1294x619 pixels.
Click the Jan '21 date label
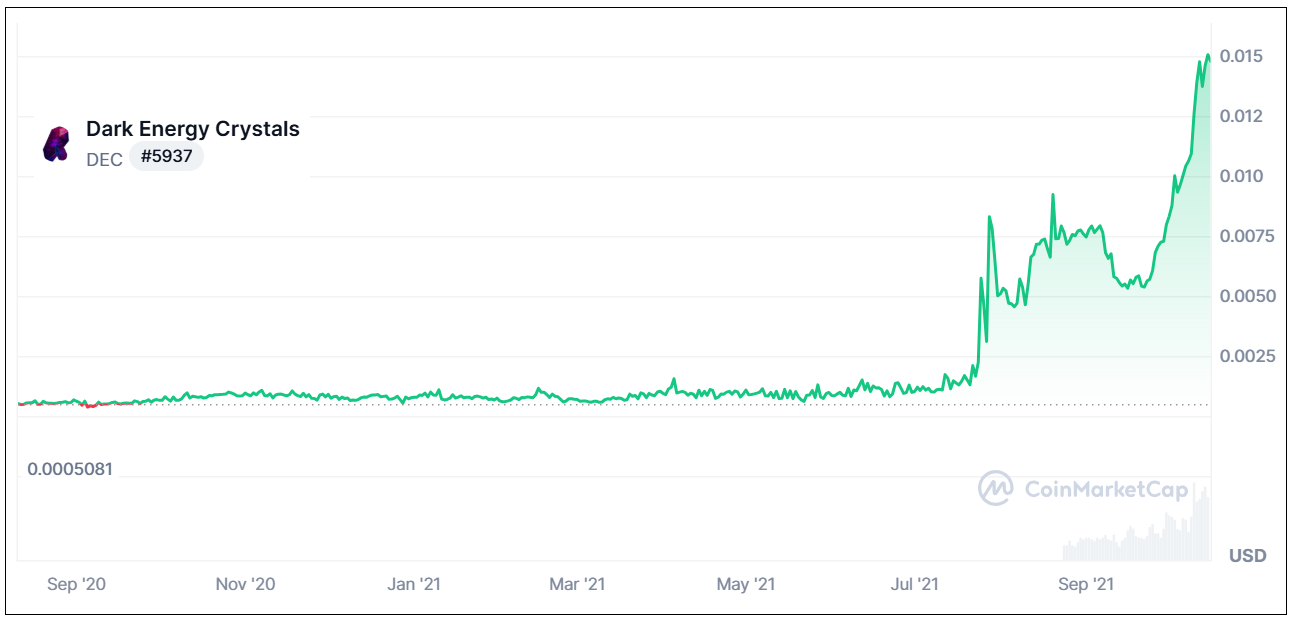(413, 584)
